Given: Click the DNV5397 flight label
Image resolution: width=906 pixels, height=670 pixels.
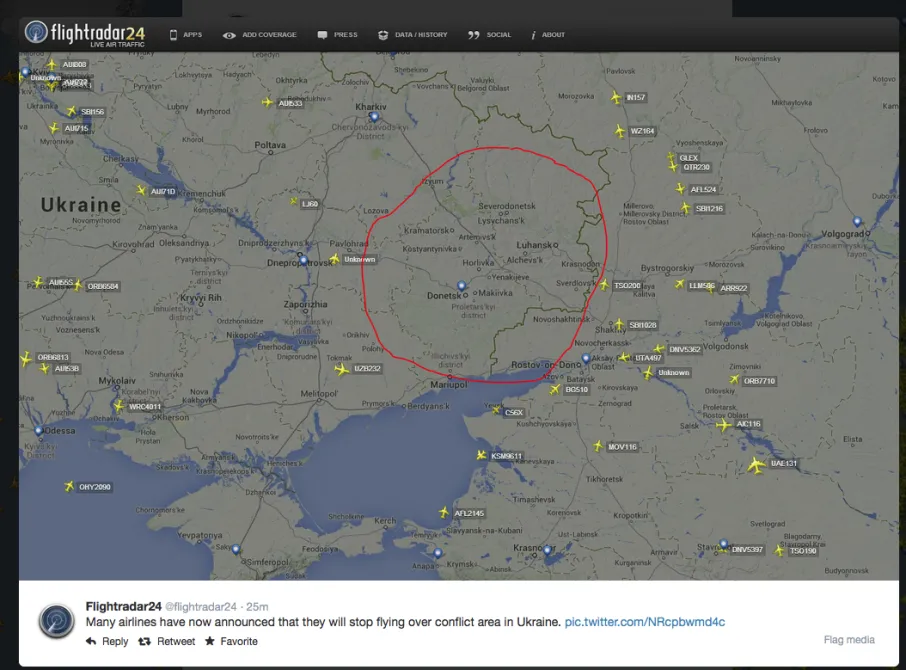Looking at the screenshot, I should [x=747, y=549].
